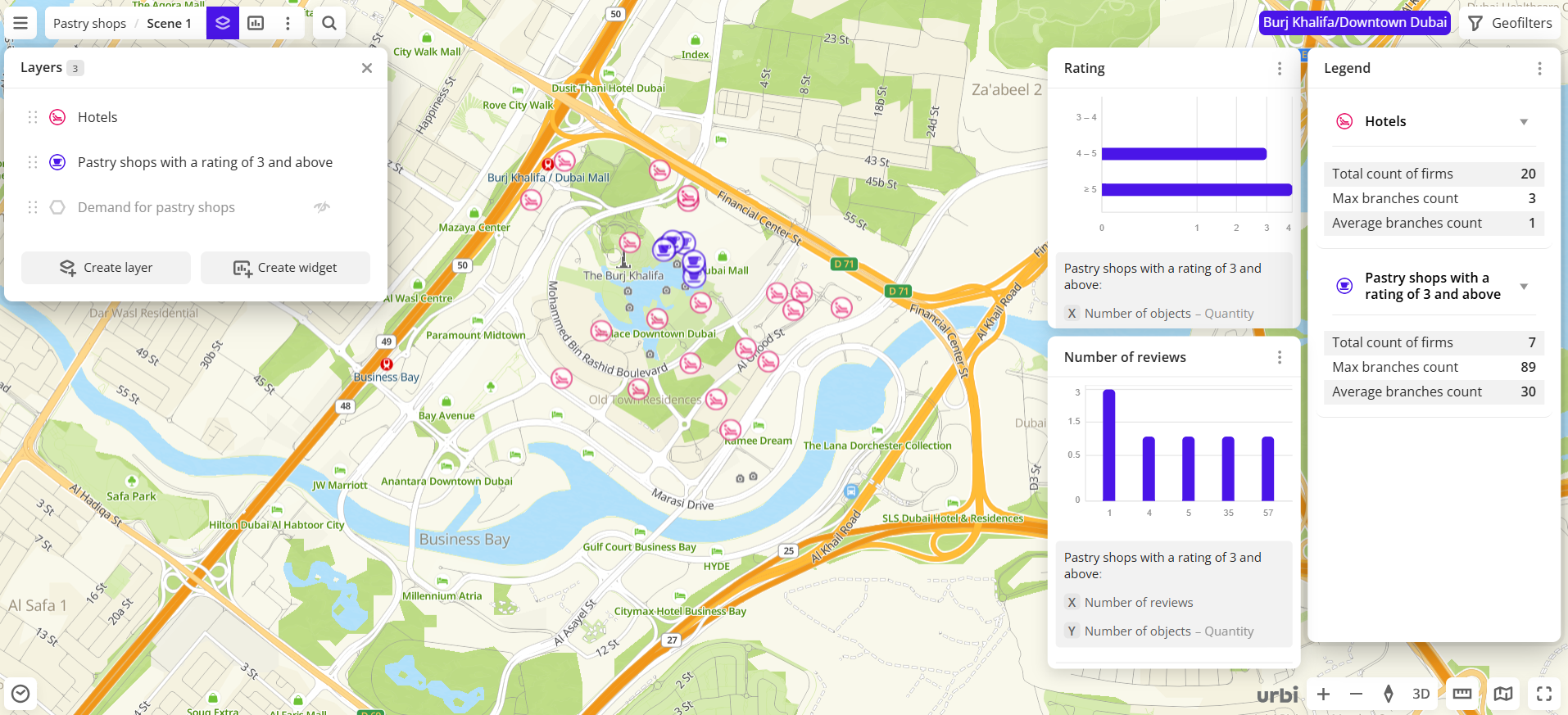The height and width of the screenshot is (715, 1568).
Task: Open Rating widget options menu
Action: [1280, 69]
